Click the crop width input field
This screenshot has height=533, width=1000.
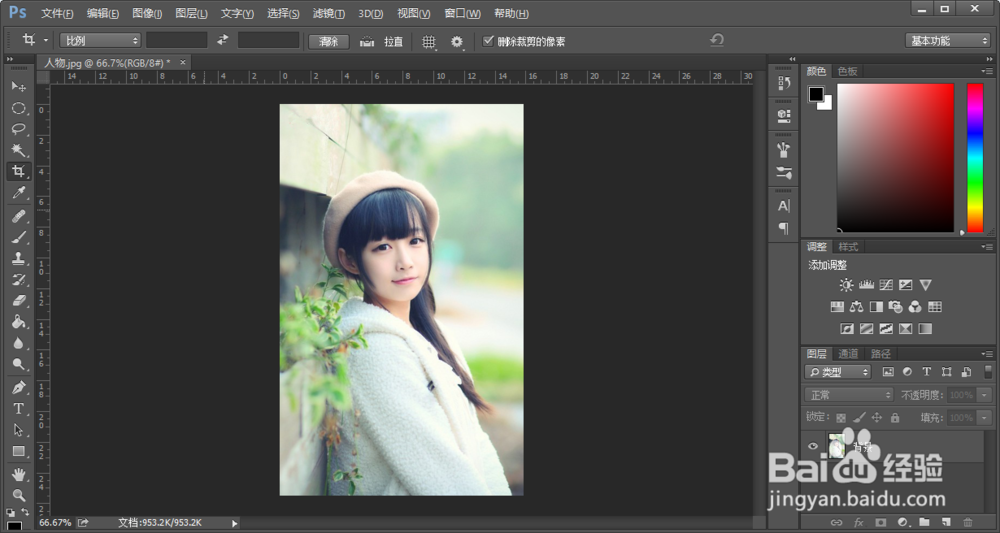pos(177,41)
